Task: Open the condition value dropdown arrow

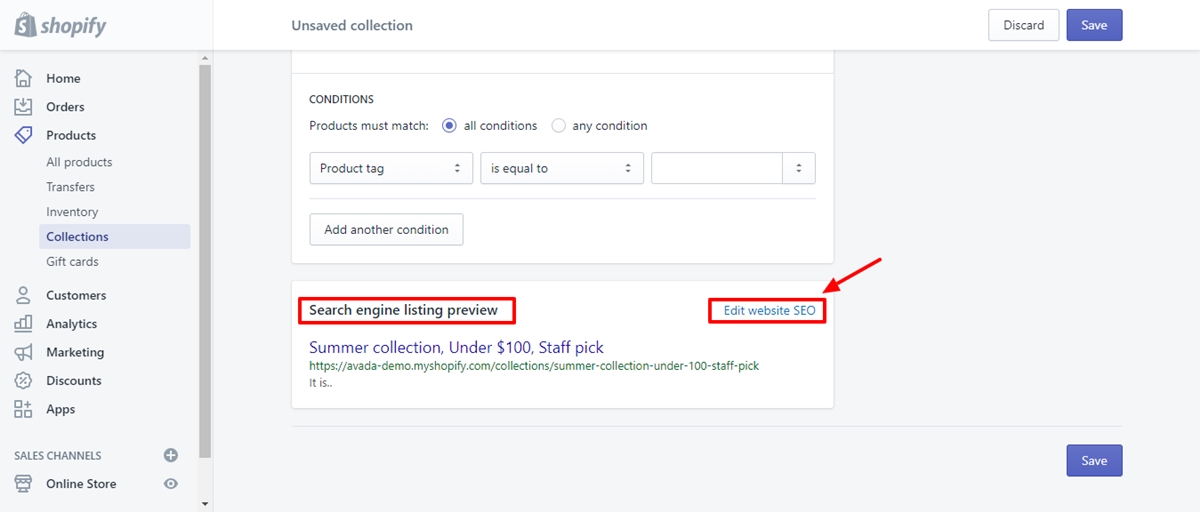Action: 799,168
